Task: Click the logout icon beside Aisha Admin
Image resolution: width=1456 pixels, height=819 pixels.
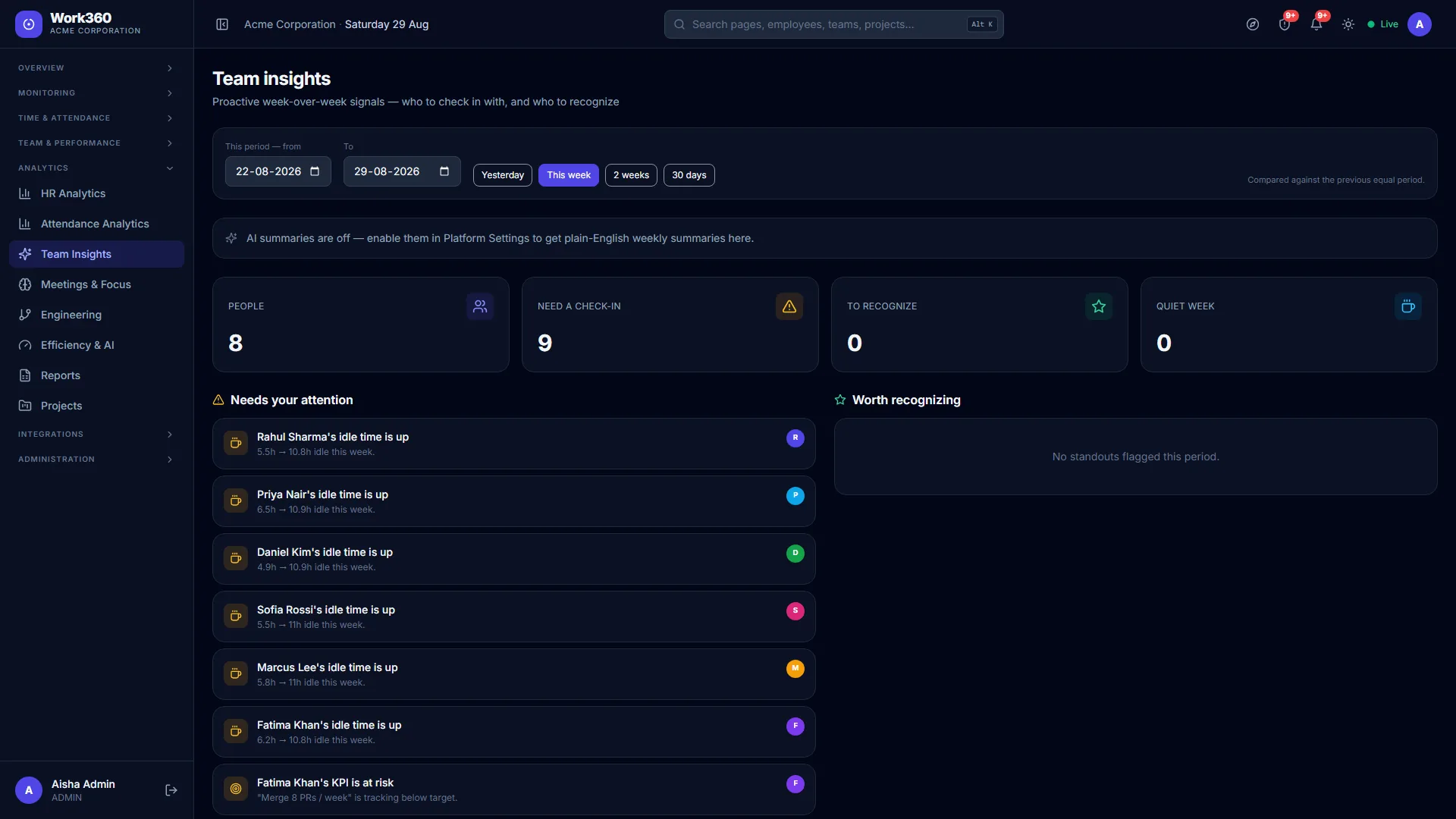Action: click(171, 790)
